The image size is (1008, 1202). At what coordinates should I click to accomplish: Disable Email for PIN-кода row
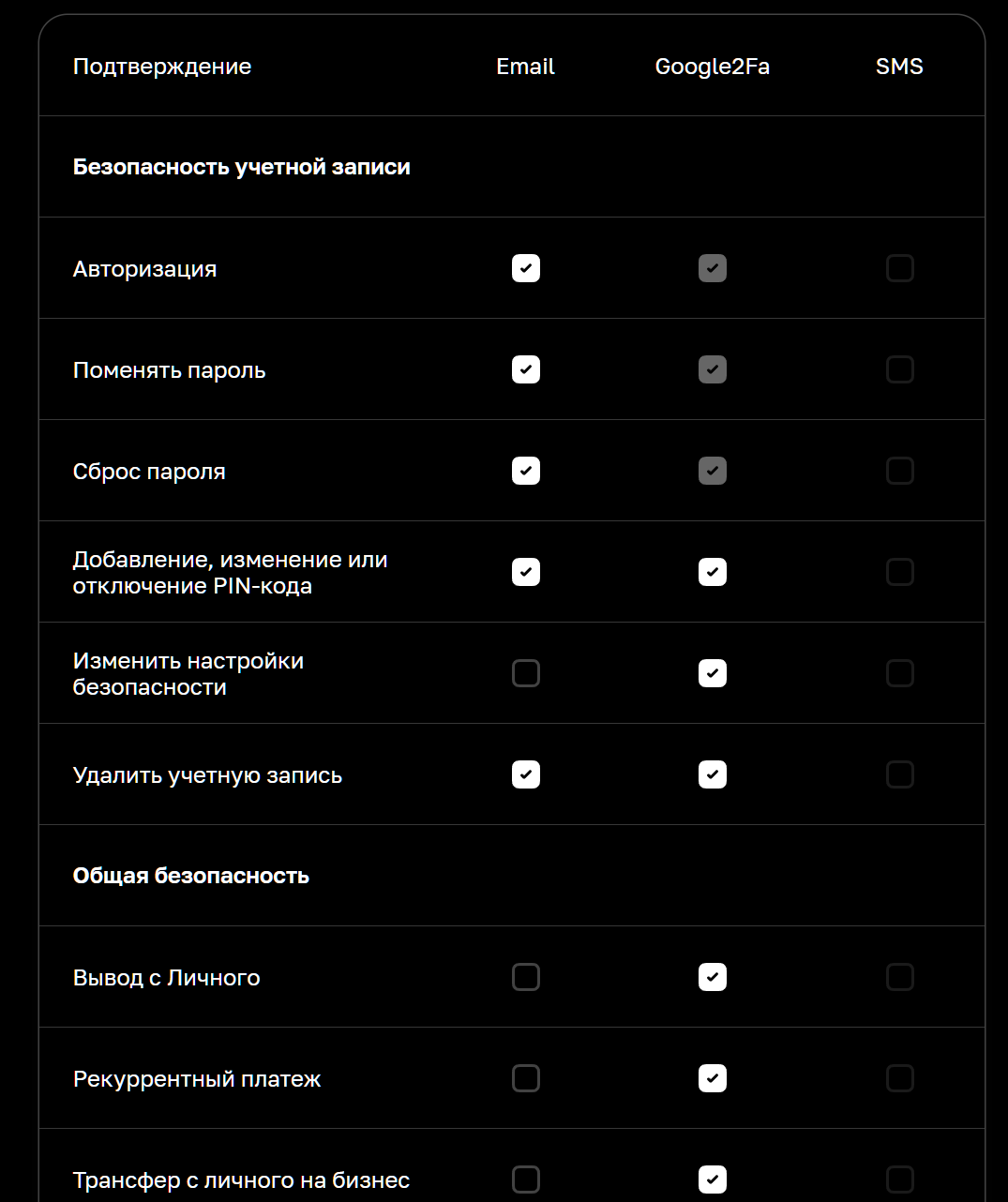click(x=526, y=573)
